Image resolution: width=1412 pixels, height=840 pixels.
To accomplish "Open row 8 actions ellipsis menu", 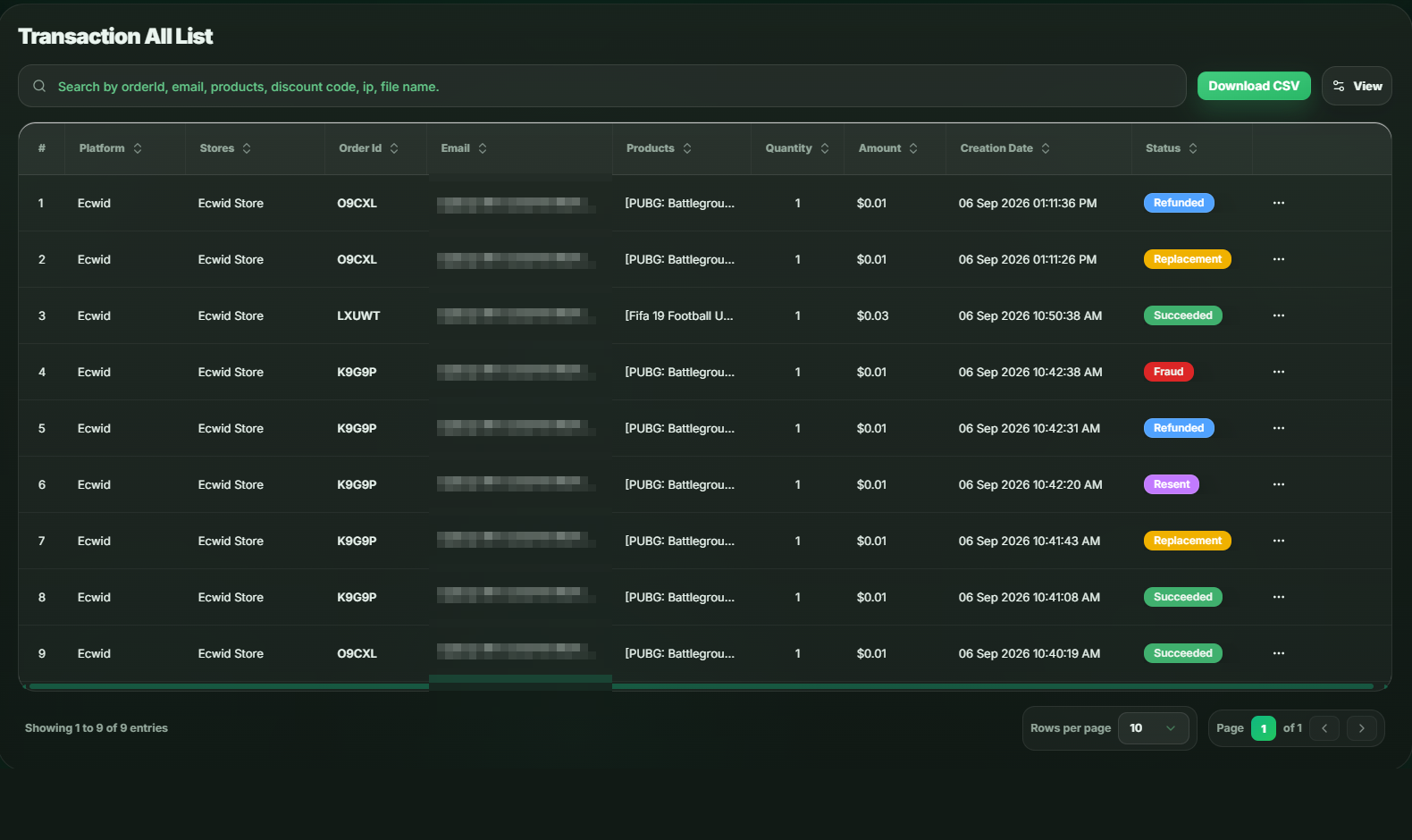I will tap(1279, 597).
